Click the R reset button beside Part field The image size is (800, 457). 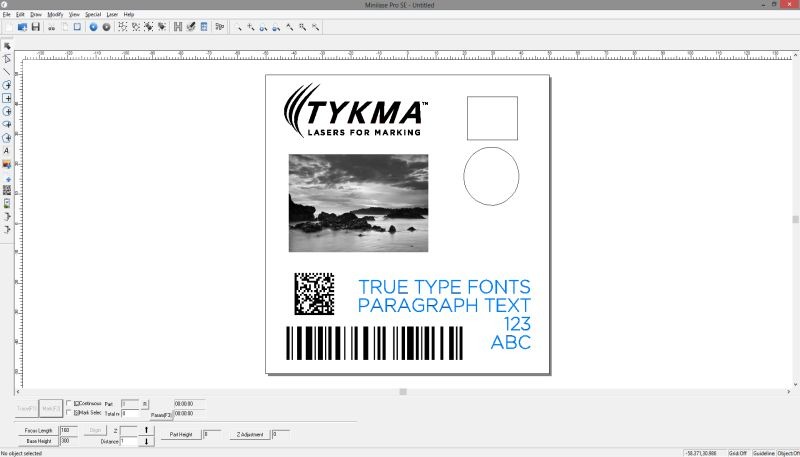(145, 404)
